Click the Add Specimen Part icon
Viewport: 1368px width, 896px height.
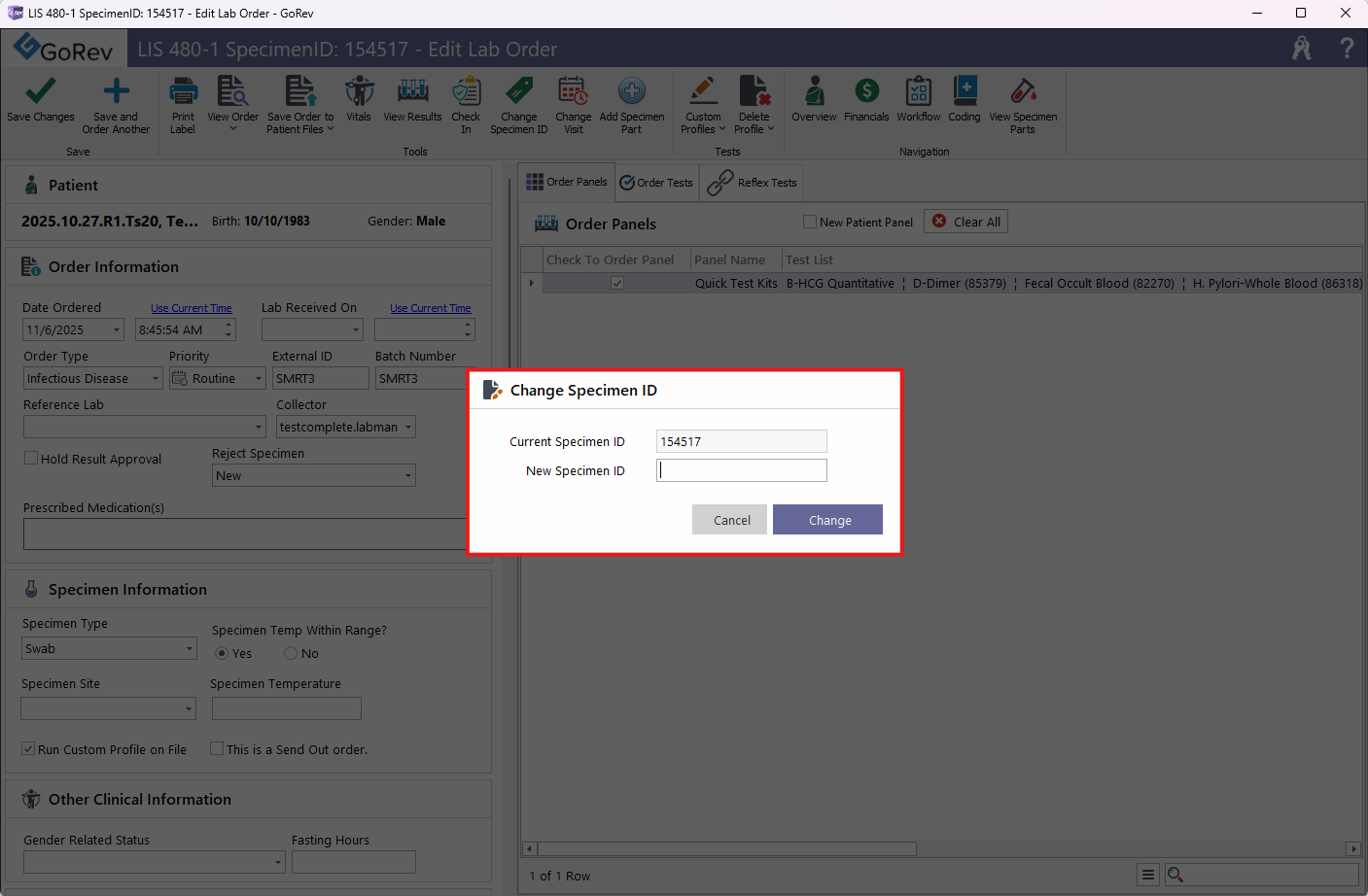coord(632,92)
